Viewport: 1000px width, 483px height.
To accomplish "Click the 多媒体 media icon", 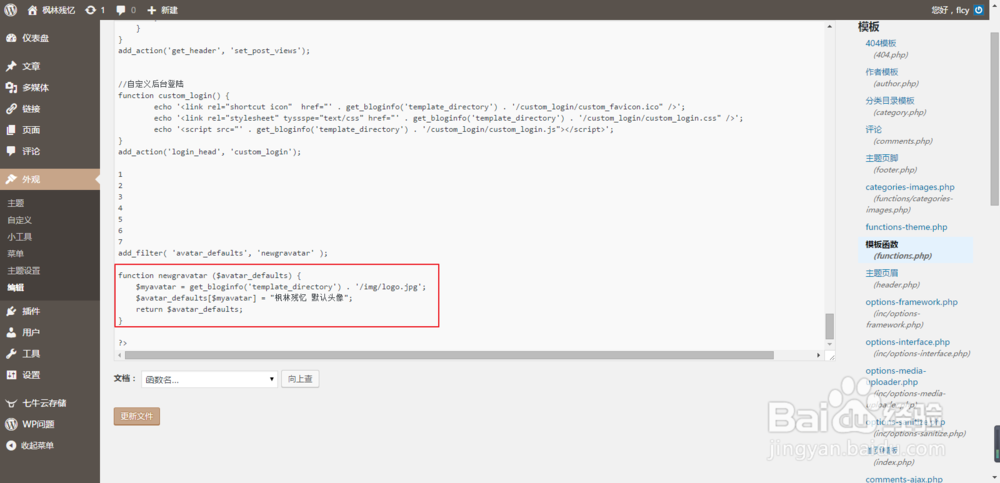I will [11, 88].
